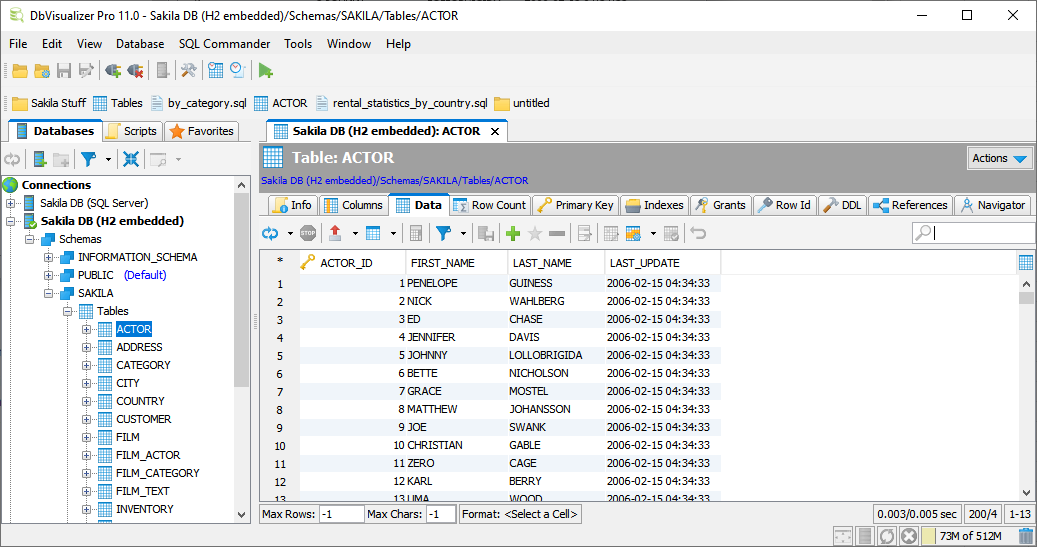
Task: Click the disconnect plug icon with red X
Action: (x=135, y=71)
